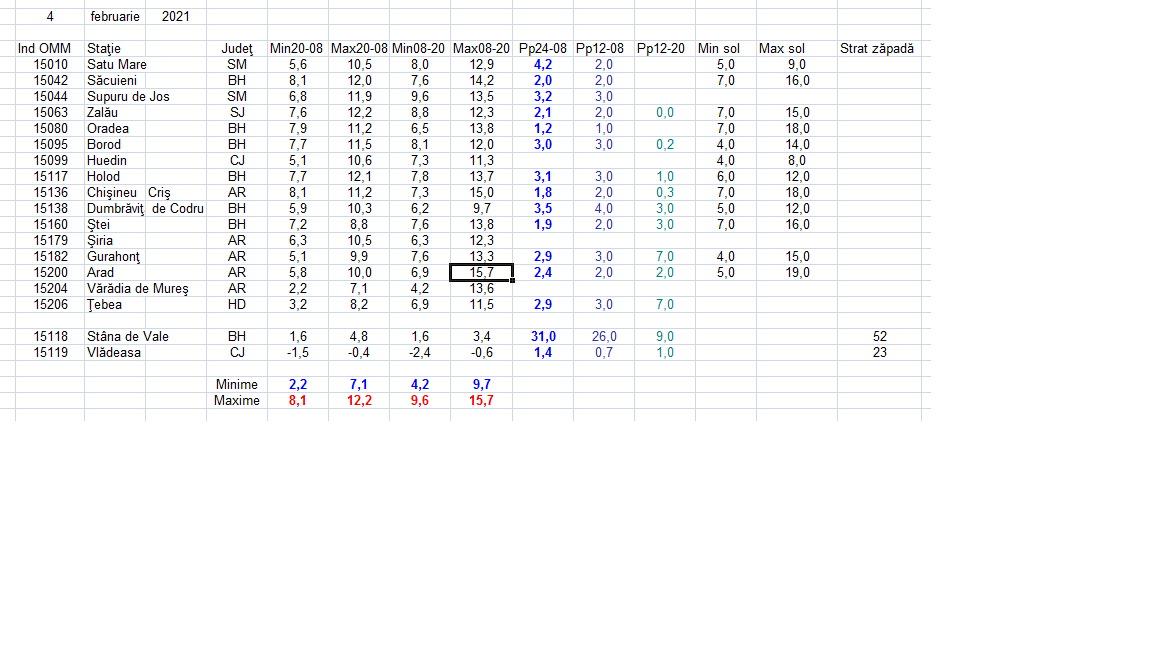Click the 'Judeţ' header cell
This screenshot has width=1152, height=648.
coord(237,48)
